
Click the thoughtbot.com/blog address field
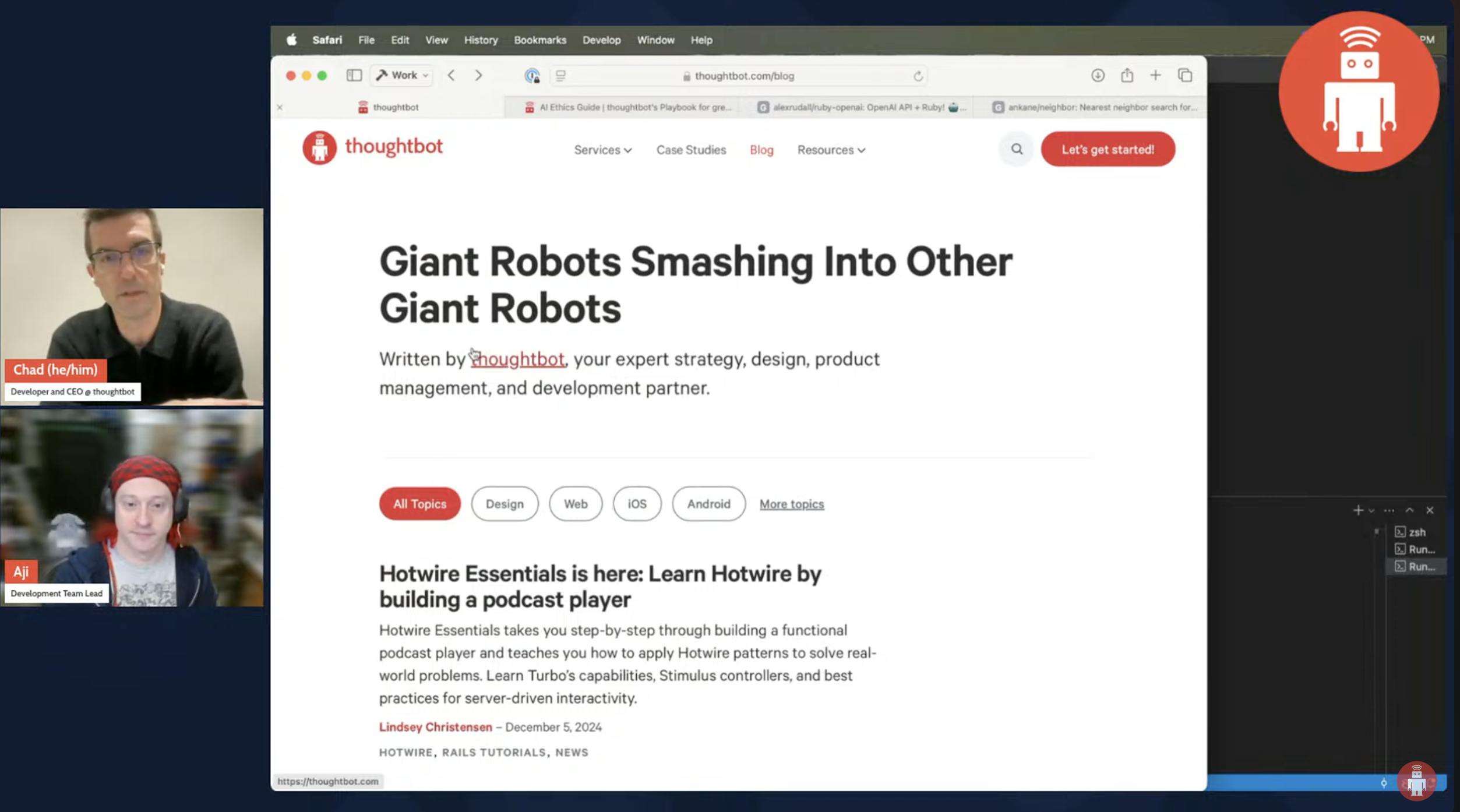click(738, 76)
